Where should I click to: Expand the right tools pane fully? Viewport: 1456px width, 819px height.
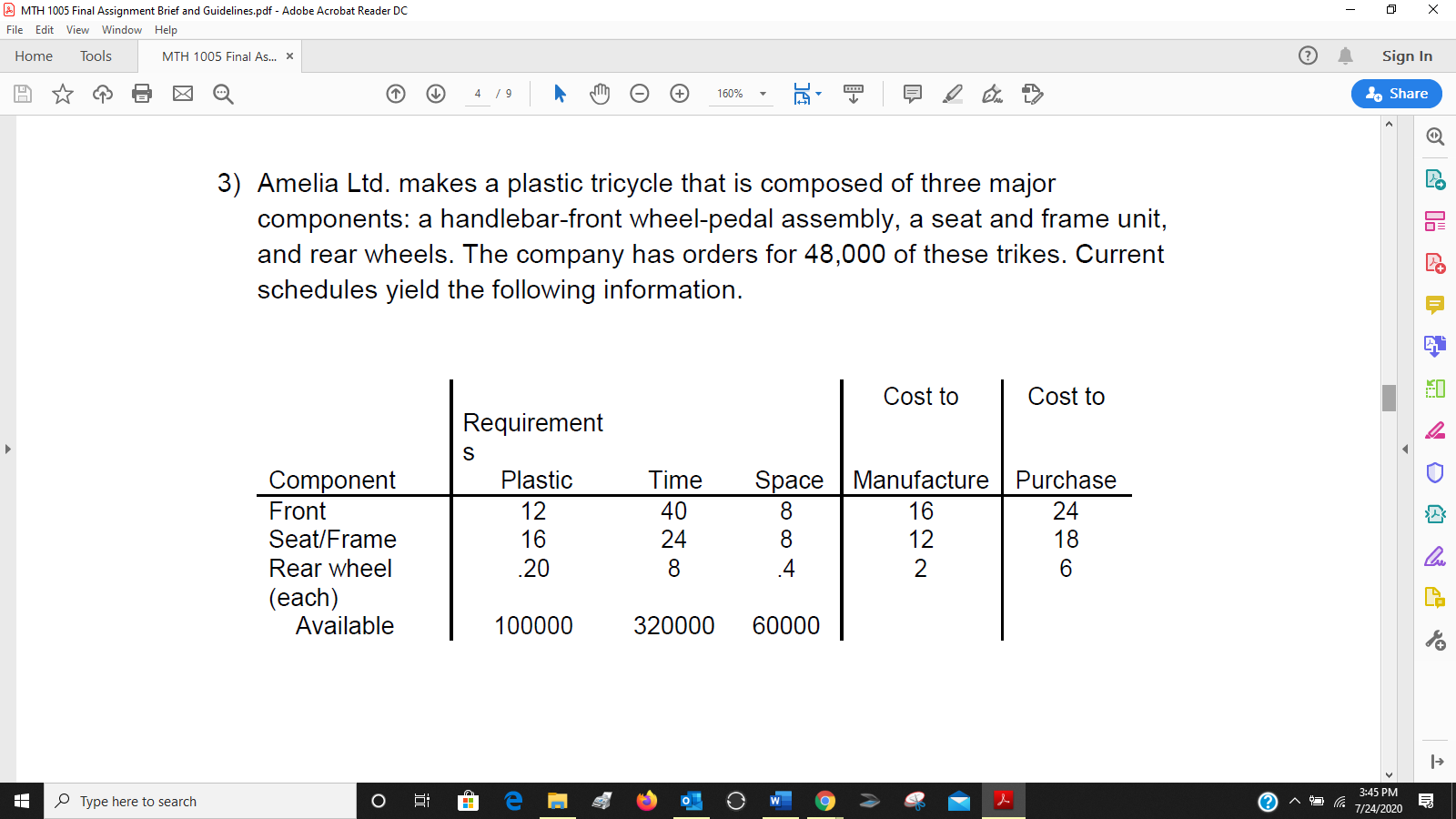[x=1437, y=762]
